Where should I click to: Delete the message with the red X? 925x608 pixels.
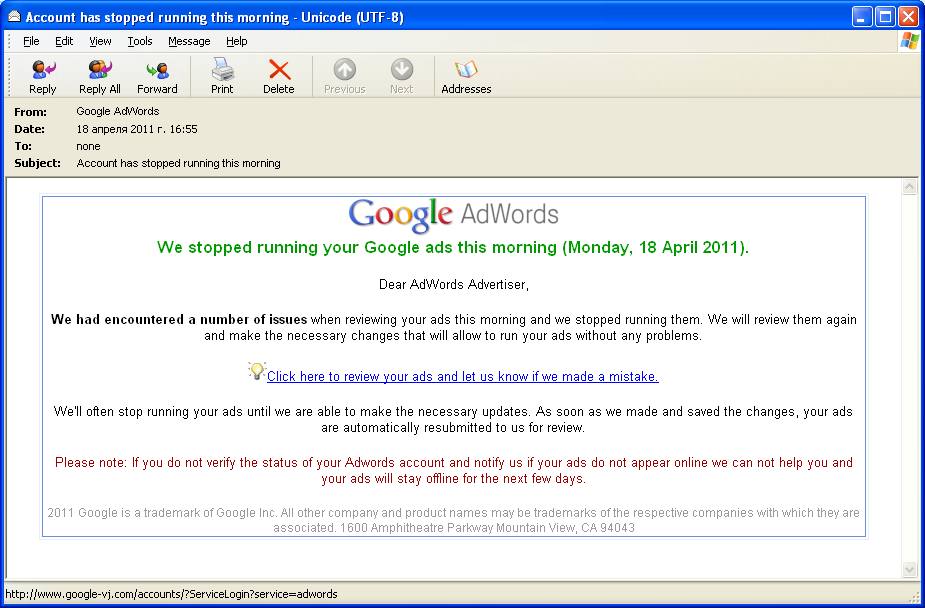tap(278, 77)
